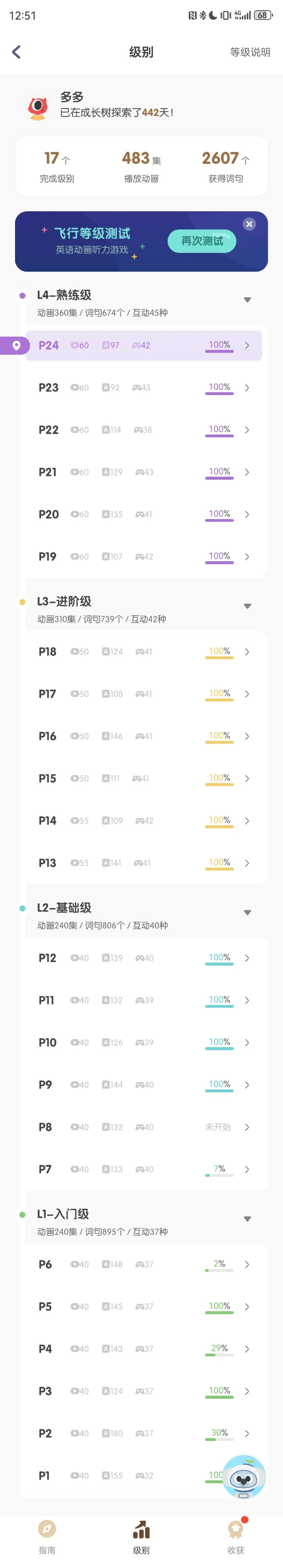Collapse the L3-进阶级 section
The image size is (283, 1568).
pyautogui.click(x=247, y=605)
